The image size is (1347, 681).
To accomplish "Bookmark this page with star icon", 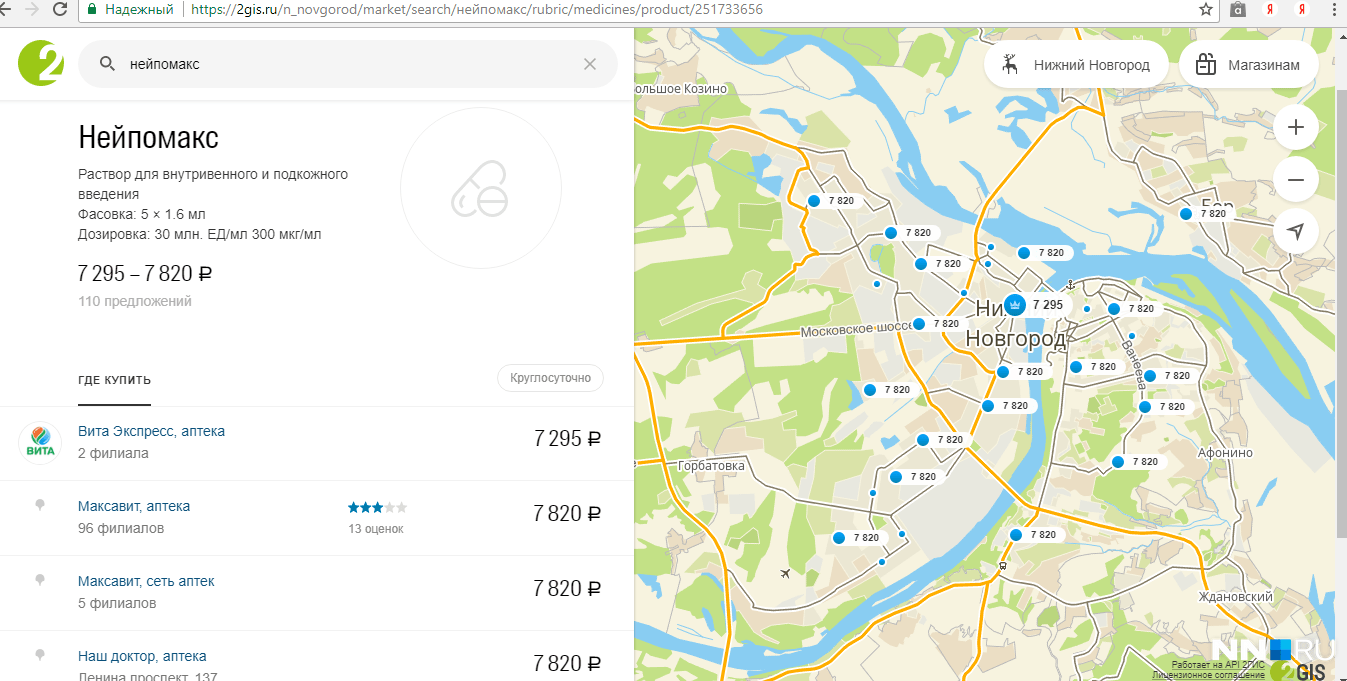I will (x=1206, y=9).
